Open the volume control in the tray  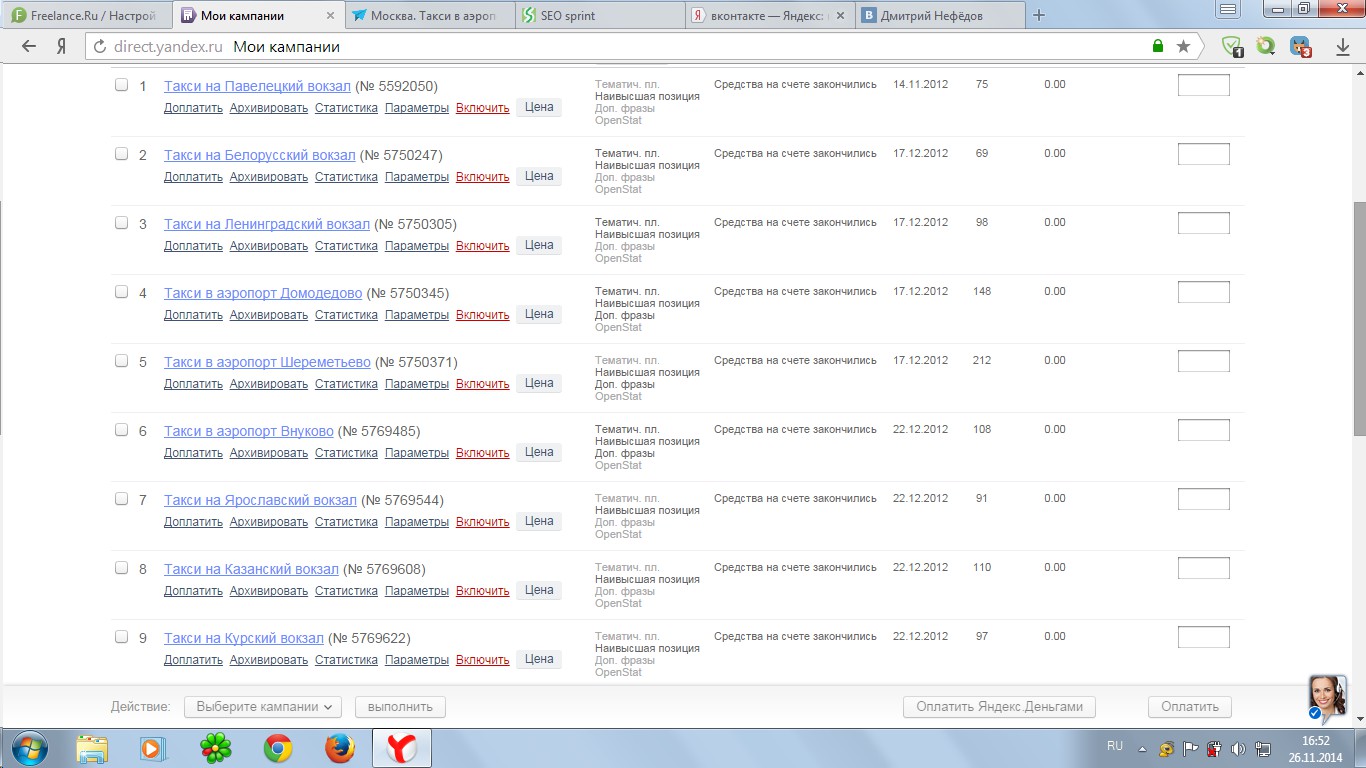pyautogui.click(x=1238, y=749)
